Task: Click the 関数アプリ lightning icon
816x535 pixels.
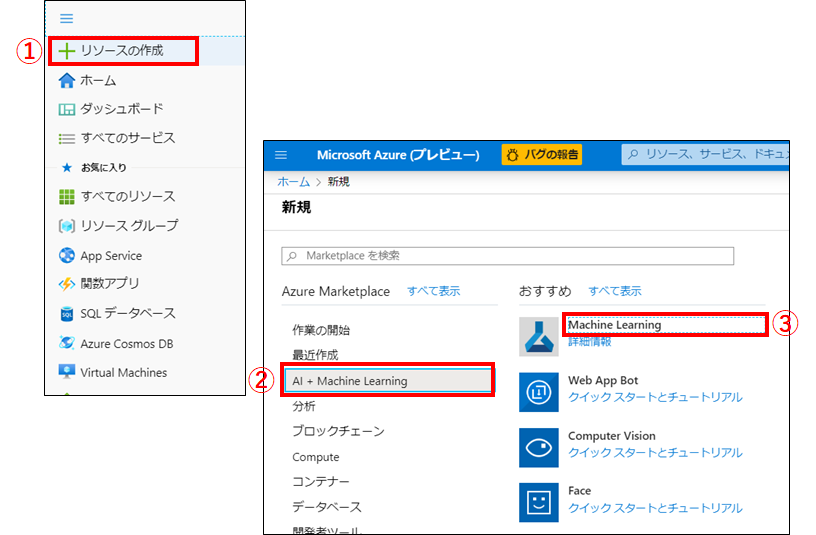Action: tap(67, 284)
